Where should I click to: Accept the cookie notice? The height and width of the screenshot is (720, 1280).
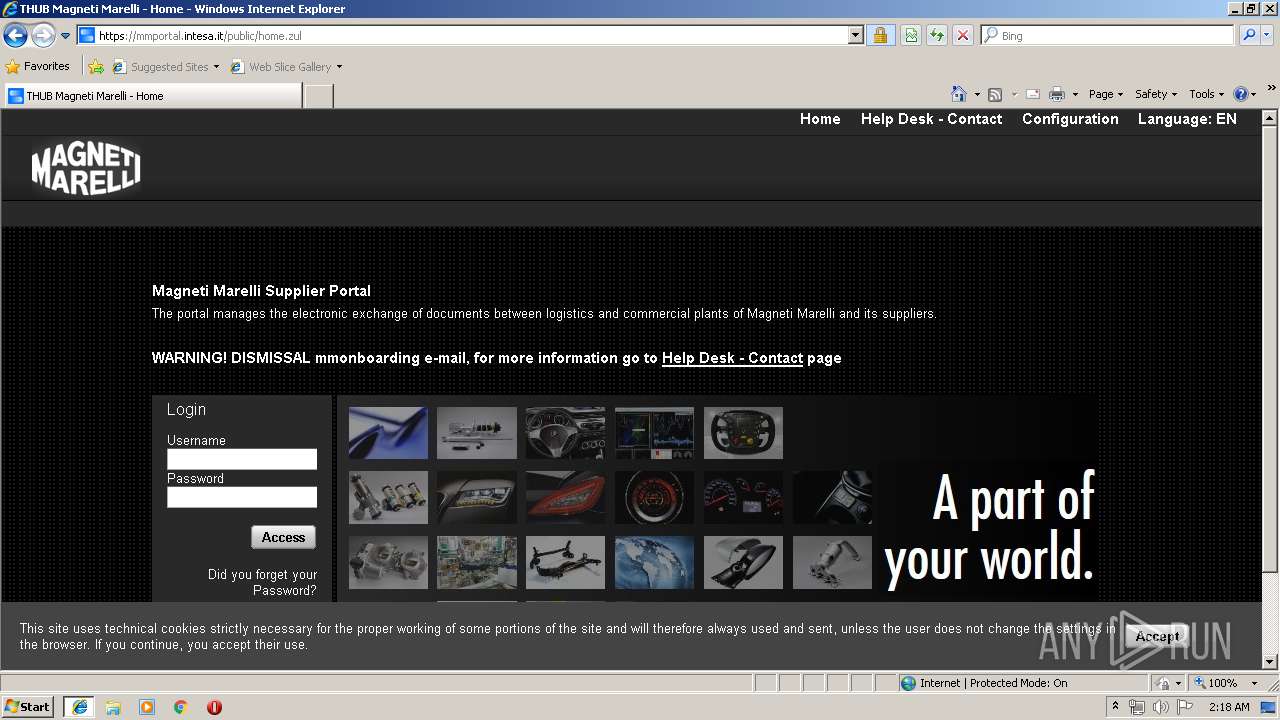(1157, 636)
